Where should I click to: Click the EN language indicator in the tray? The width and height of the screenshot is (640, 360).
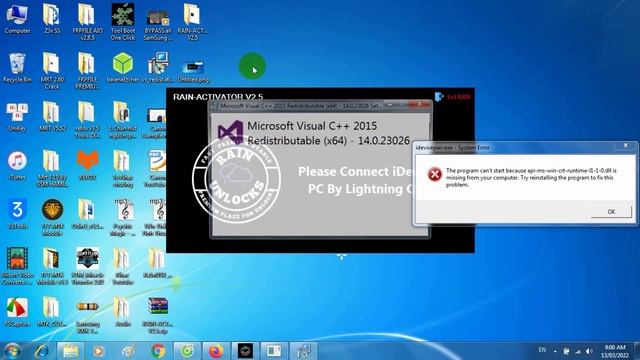542,350
